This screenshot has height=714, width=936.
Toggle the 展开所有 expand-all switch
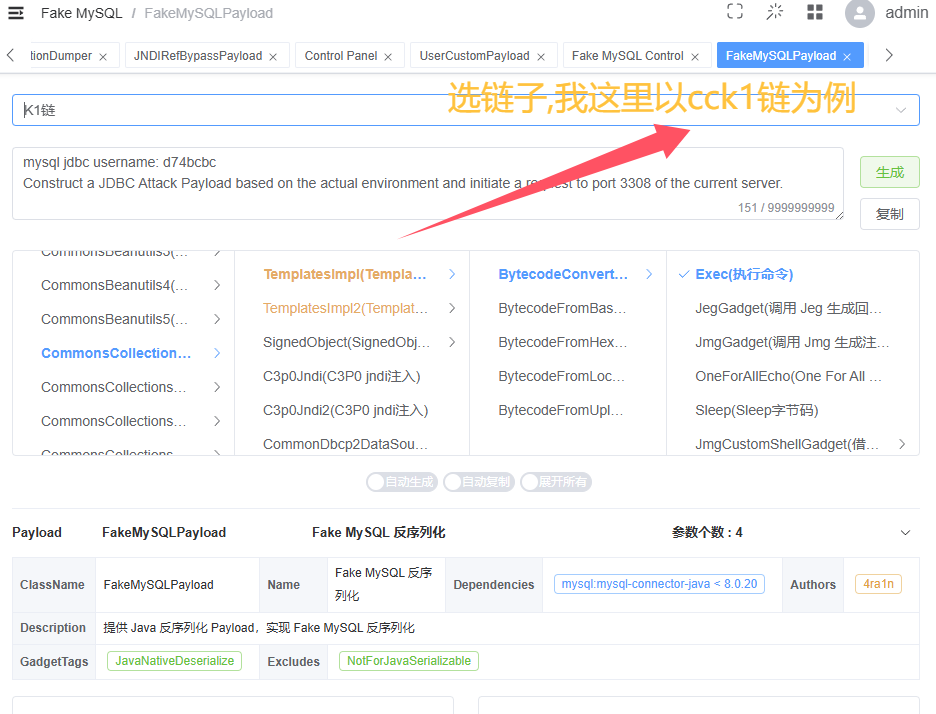pyautogui.click(x=555, y=482)
